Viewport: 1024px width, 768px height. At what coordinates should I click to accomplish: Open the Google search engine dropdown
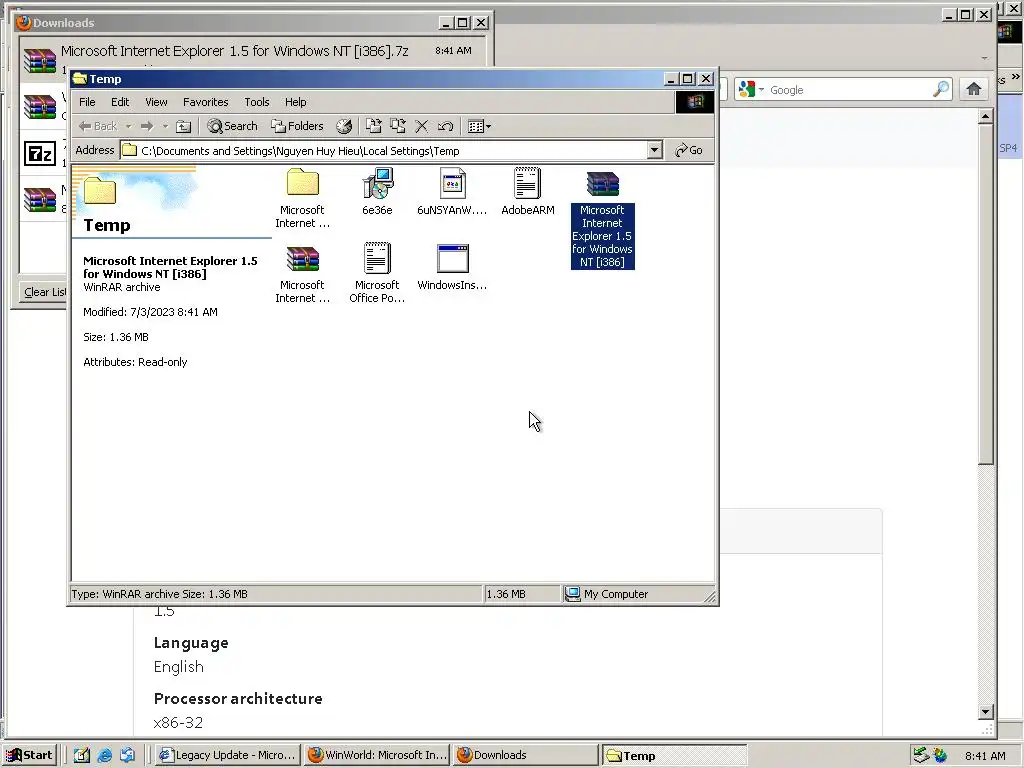pyautogui.click(x=751, y=89)
